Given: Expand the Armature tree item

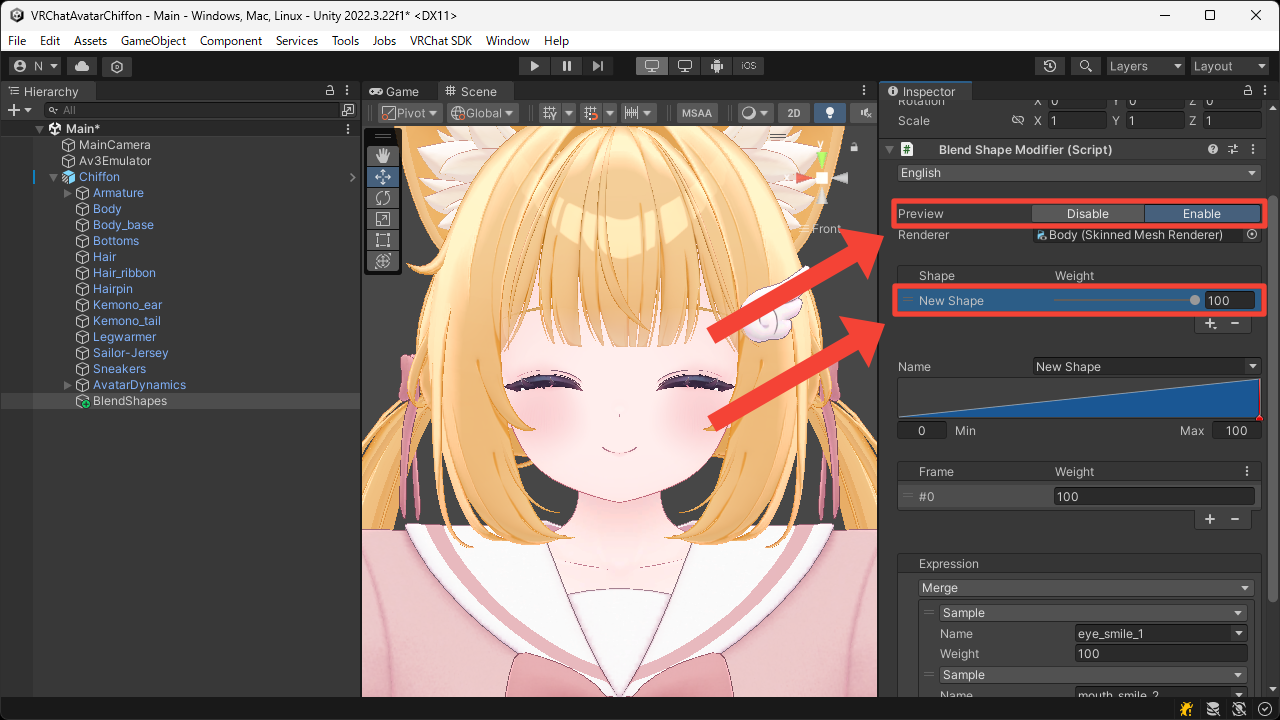Looking at the screenshot, I should coord(68,193).
